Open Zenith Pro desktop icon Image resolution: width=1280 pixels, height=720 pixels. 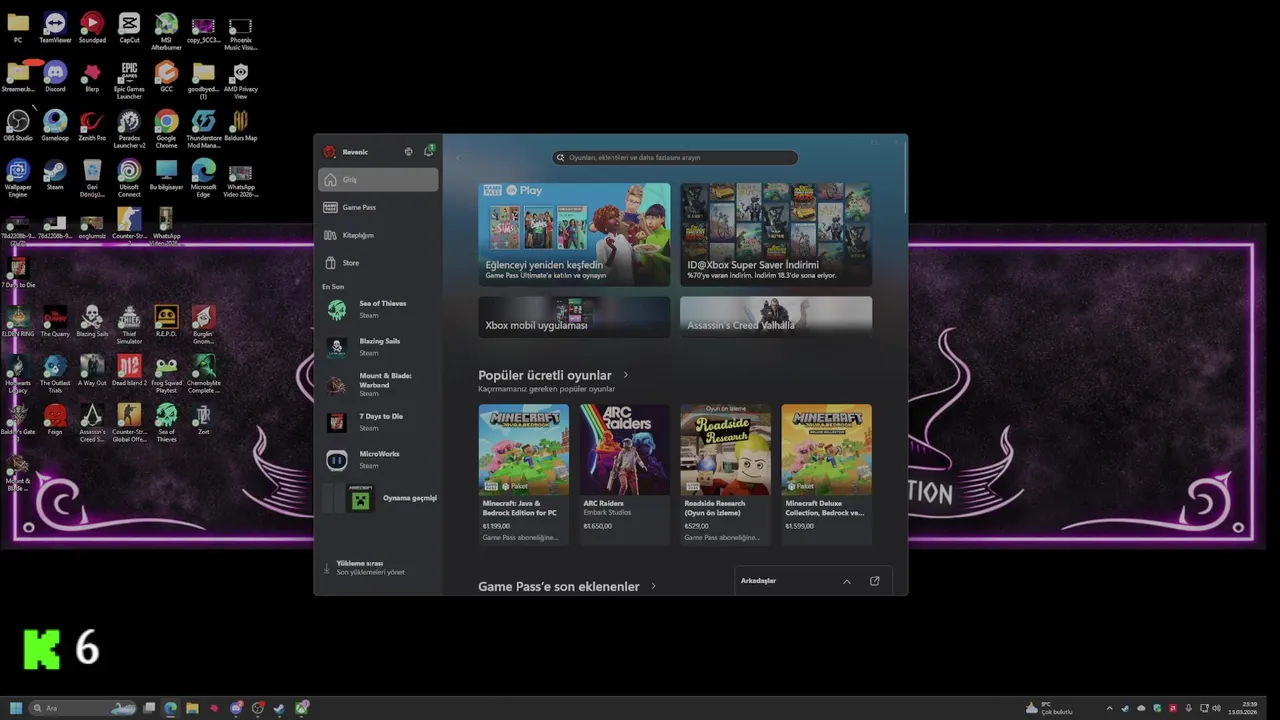92,127
